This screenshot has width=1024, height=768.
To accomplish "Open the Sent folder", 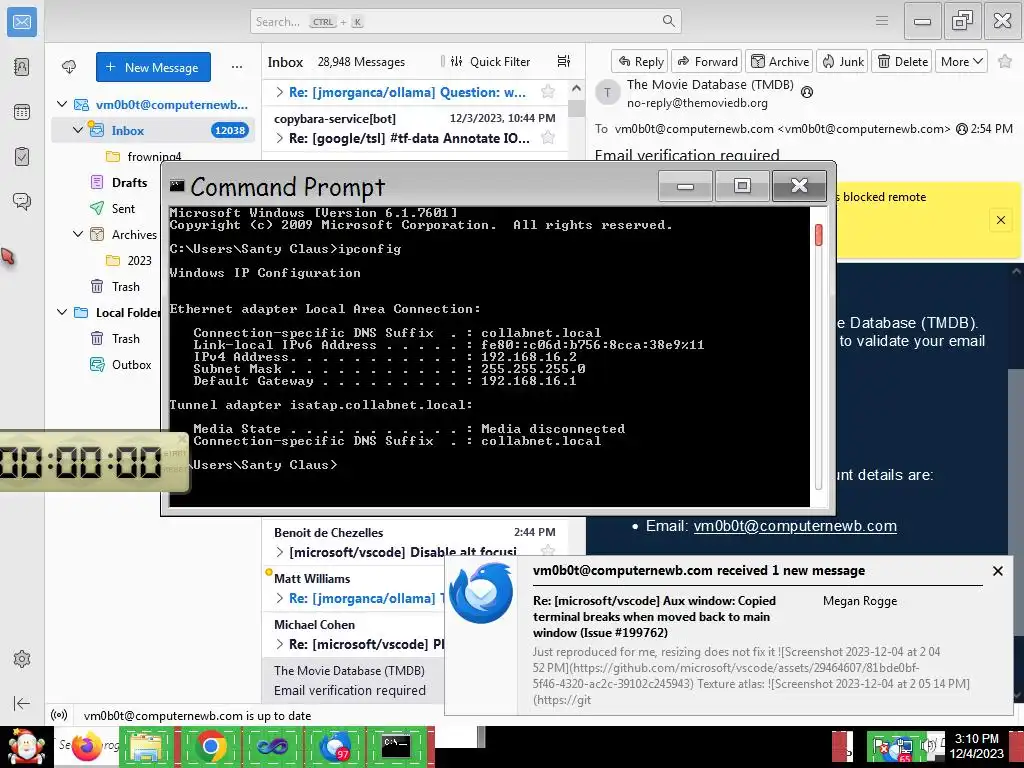I will [123, 208].
